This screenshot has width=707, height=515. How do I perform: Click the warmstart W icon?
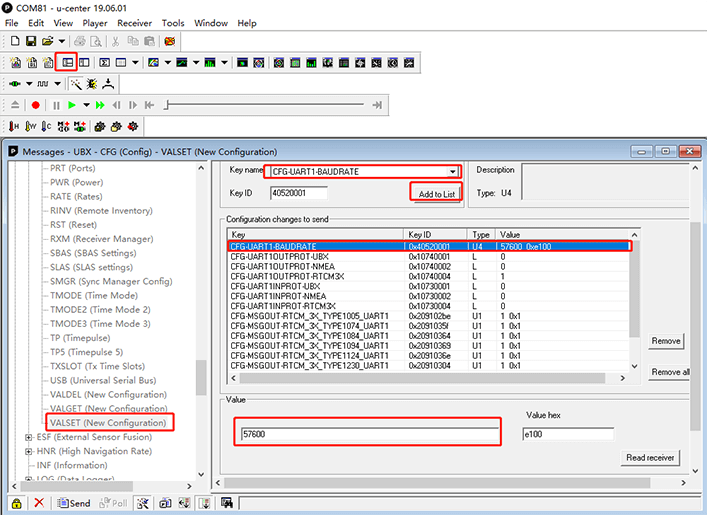tap(30, 127)
